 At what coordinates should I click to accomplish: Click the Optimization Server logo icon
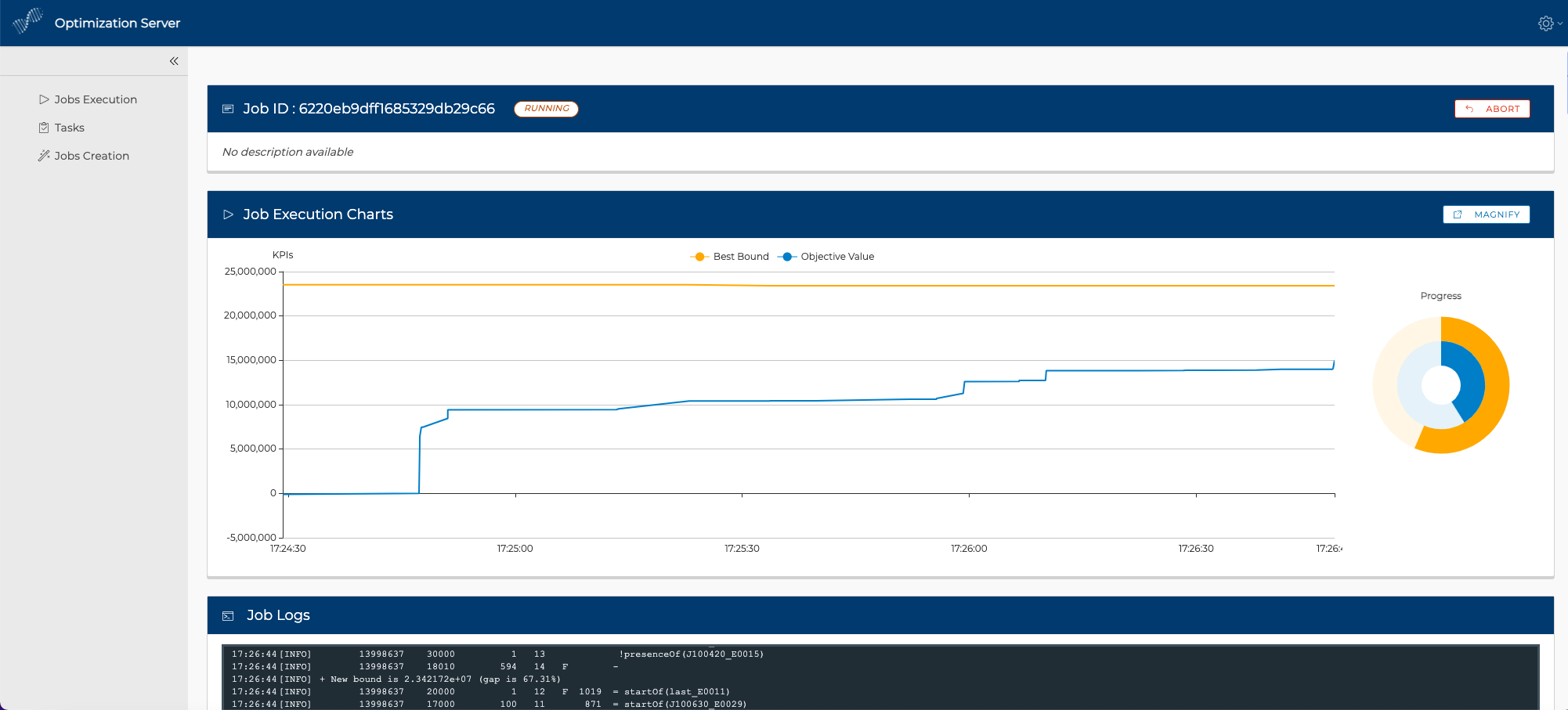click(x=27, y=21)
